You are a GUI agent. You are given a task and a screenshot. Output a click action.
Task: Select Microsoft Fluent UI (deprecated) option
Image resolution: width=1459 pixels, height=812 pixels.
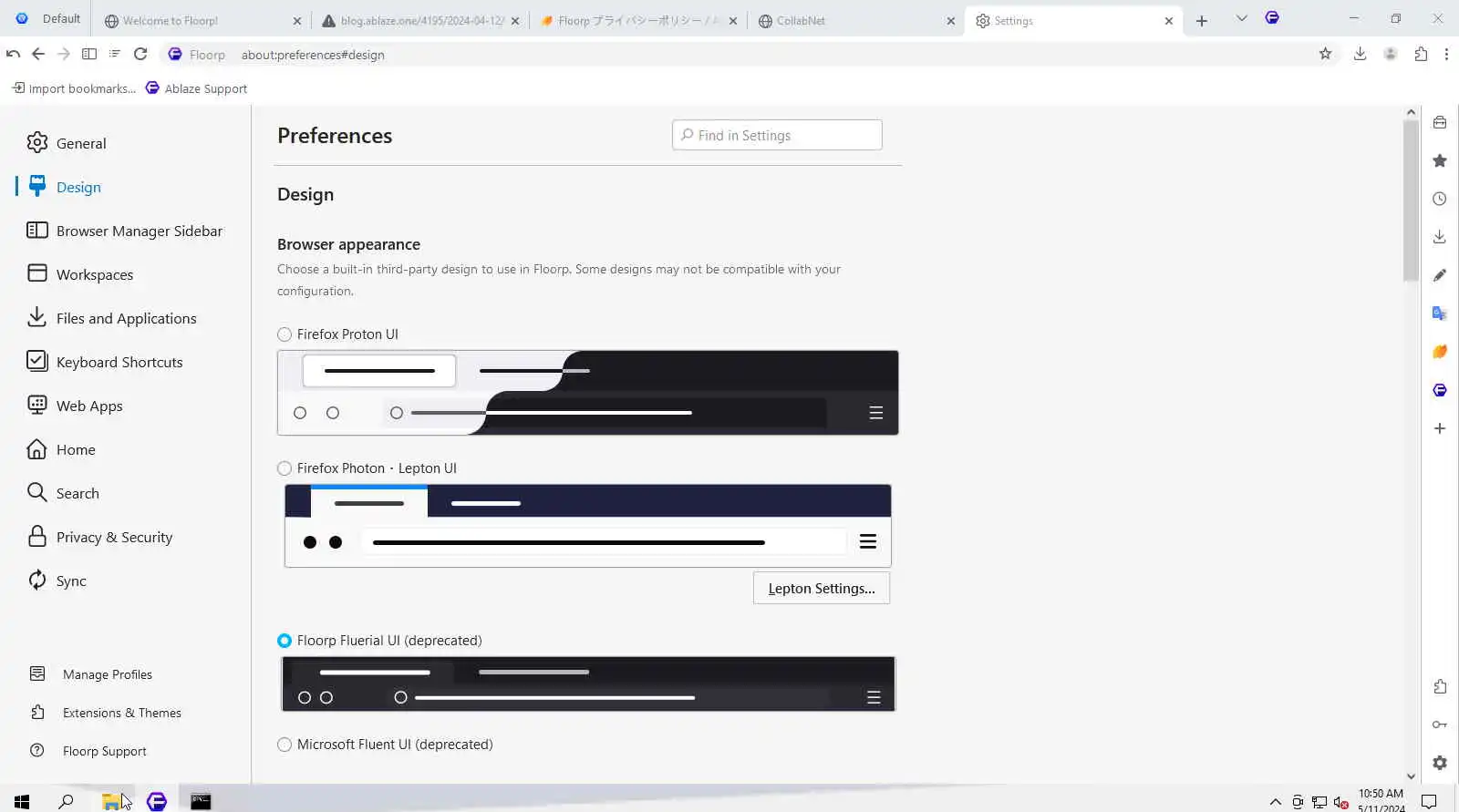coord(285,745)
